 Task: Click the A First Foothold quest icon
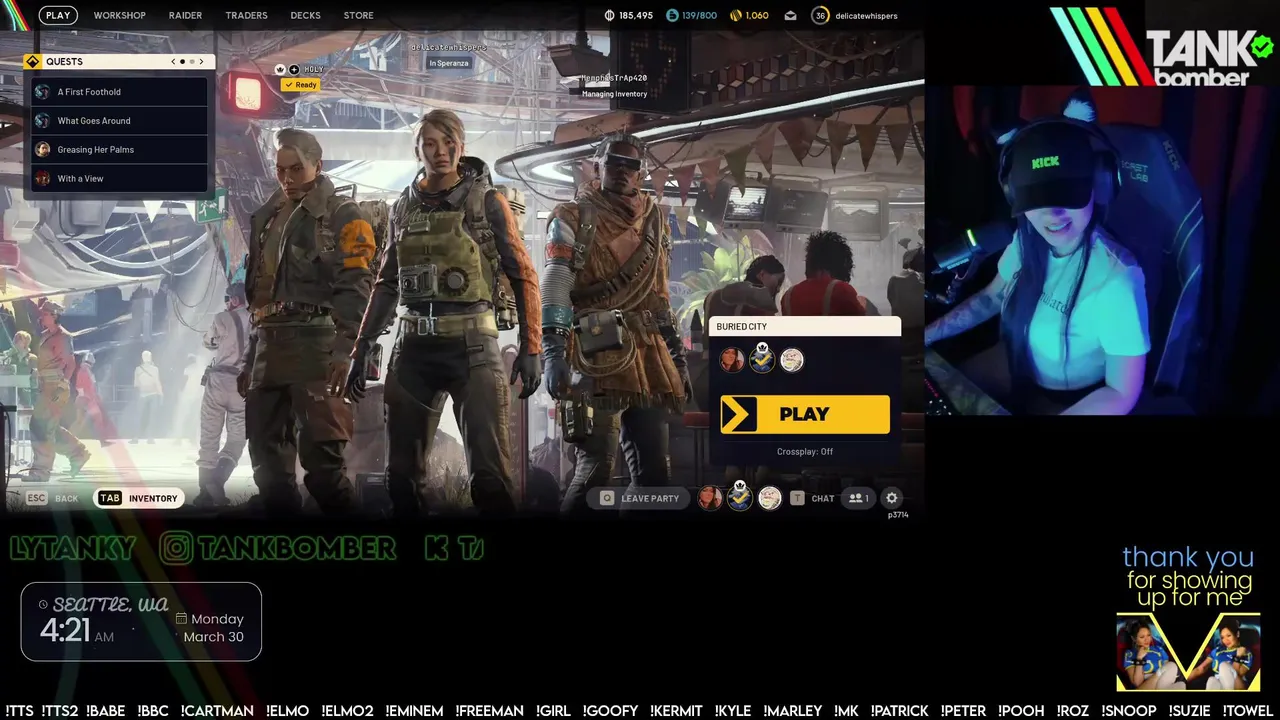pos(42,92)
